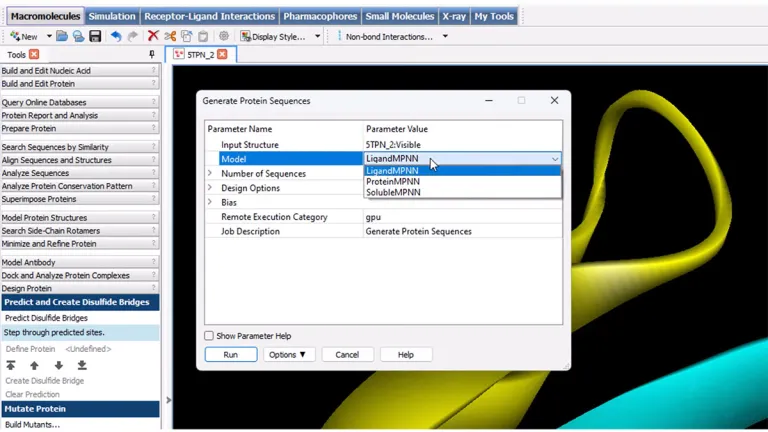Step down to next predicted site
Viewport: 768px width, 432px height.
click(x=59, y=365)
